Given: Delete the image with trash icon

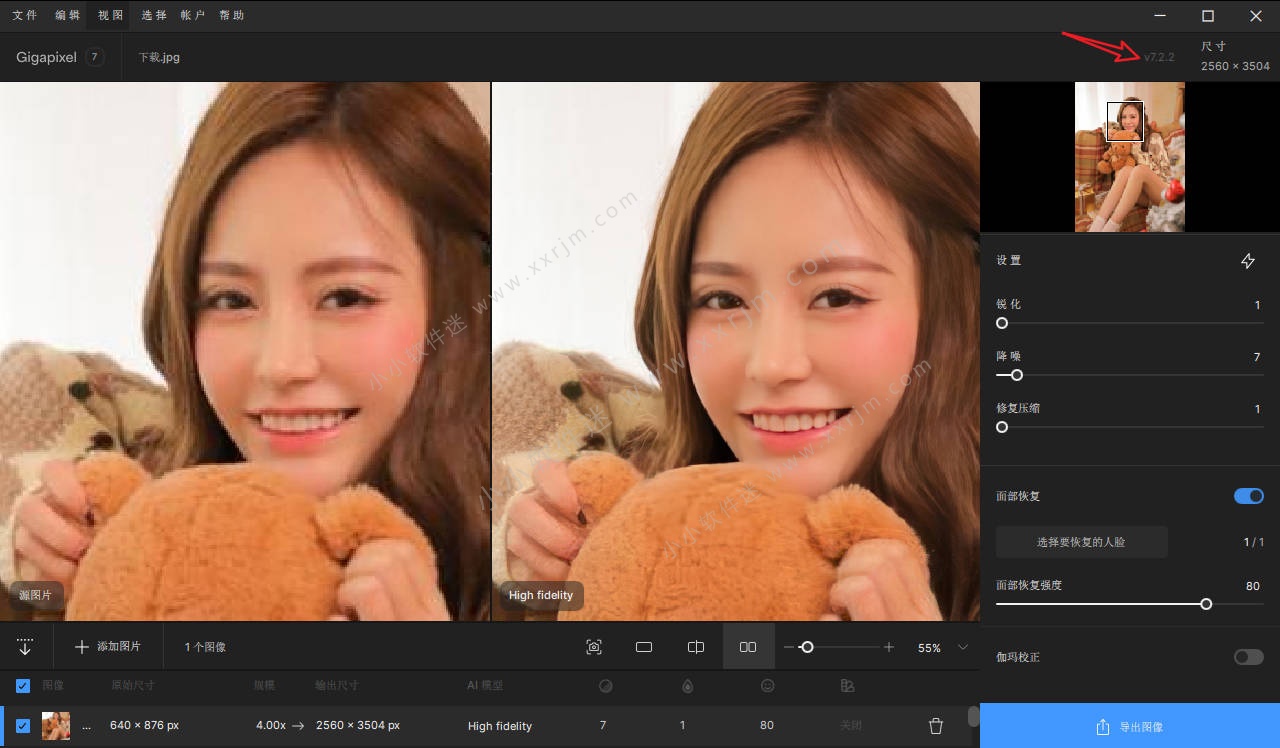Looking at the screenshot, I should point(936,726).
